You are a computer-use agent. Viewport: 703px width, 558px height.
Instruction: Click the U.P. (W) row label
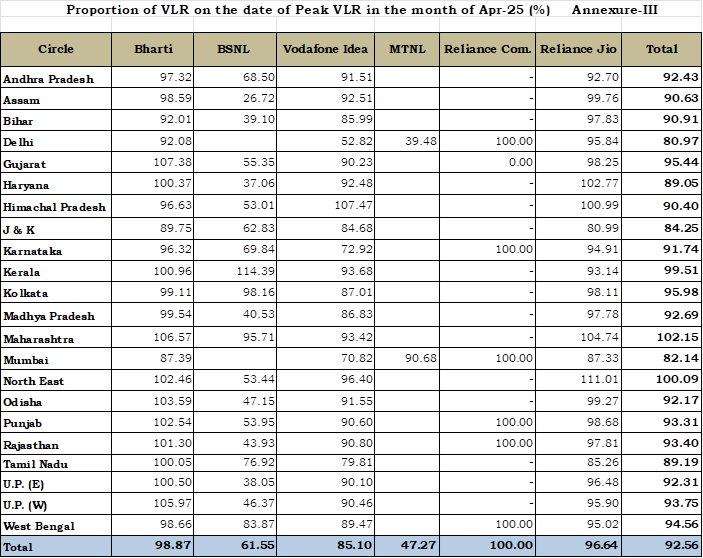click(25, 506)
